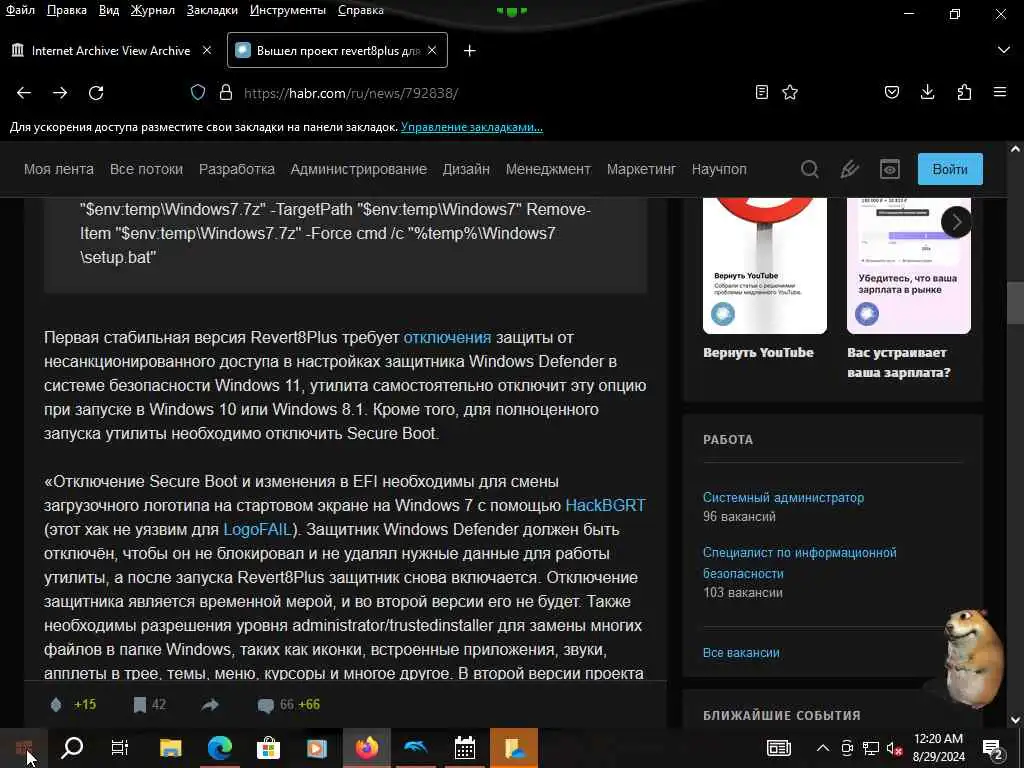Save page to Pocket
This screenshot has width=1024, height=768.
click(x=891, y=92)
